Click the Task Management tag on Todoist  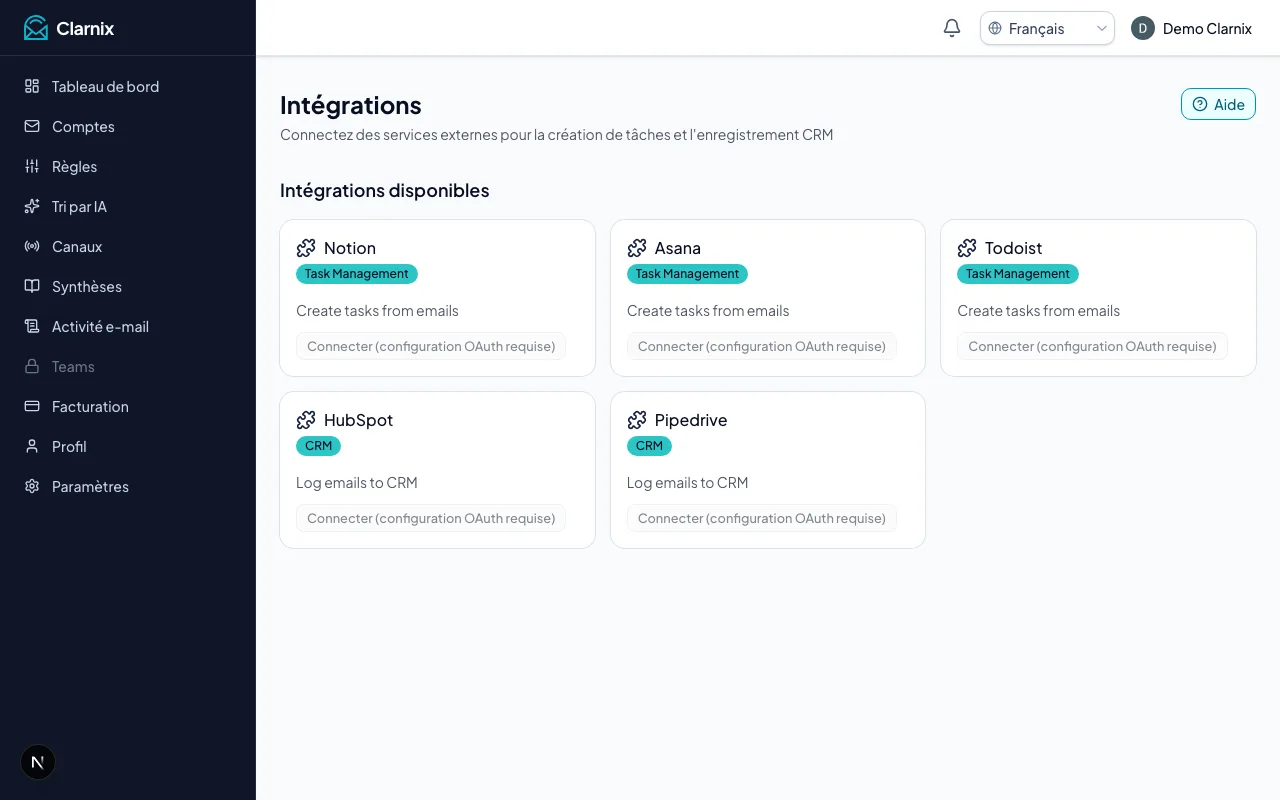(1018, 274)
